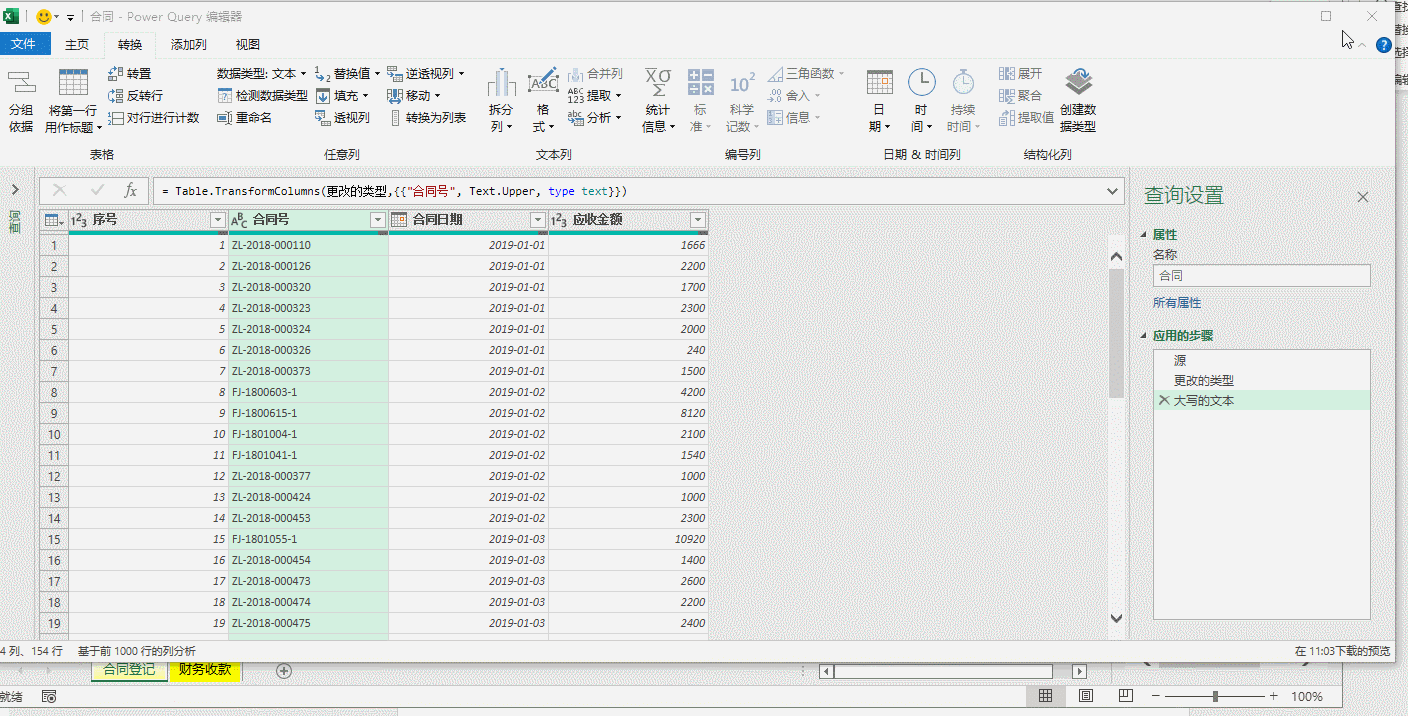The image size is (1408, 716).
Task: Switch to Page Layout view in status bar
Action: tap(1086, 696)
